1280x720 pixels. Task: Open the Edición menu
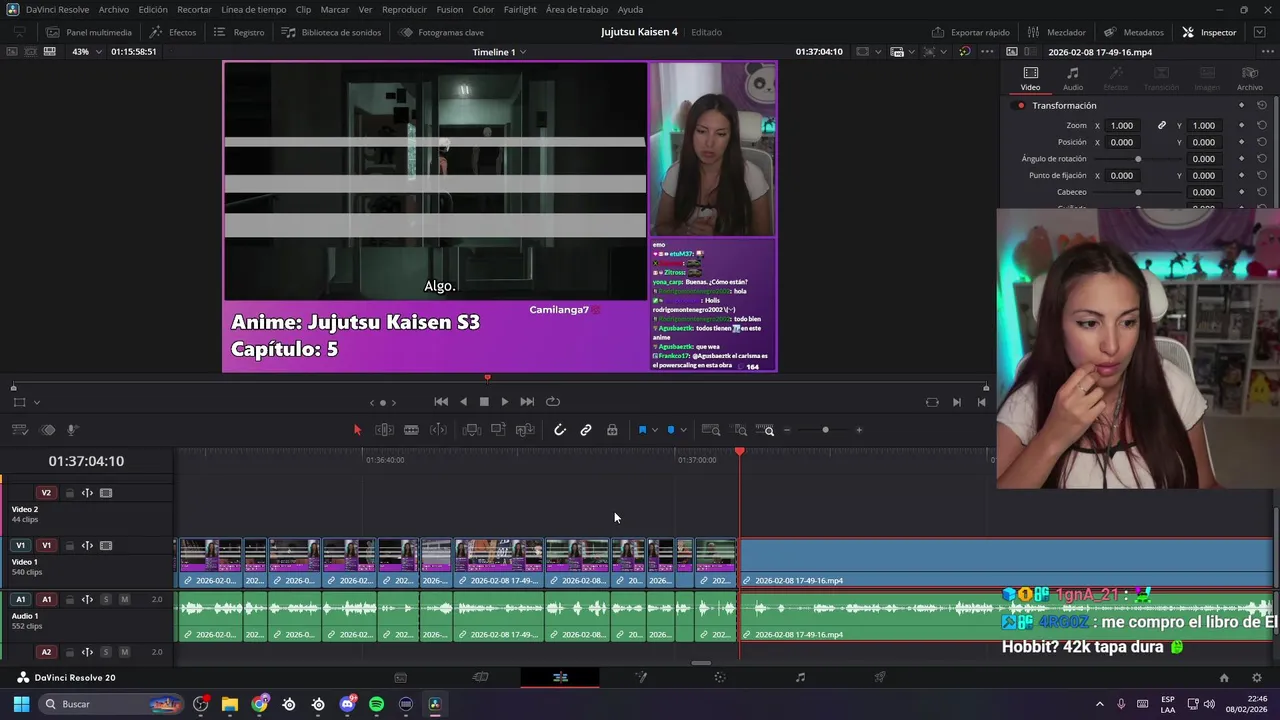(153, 9)
